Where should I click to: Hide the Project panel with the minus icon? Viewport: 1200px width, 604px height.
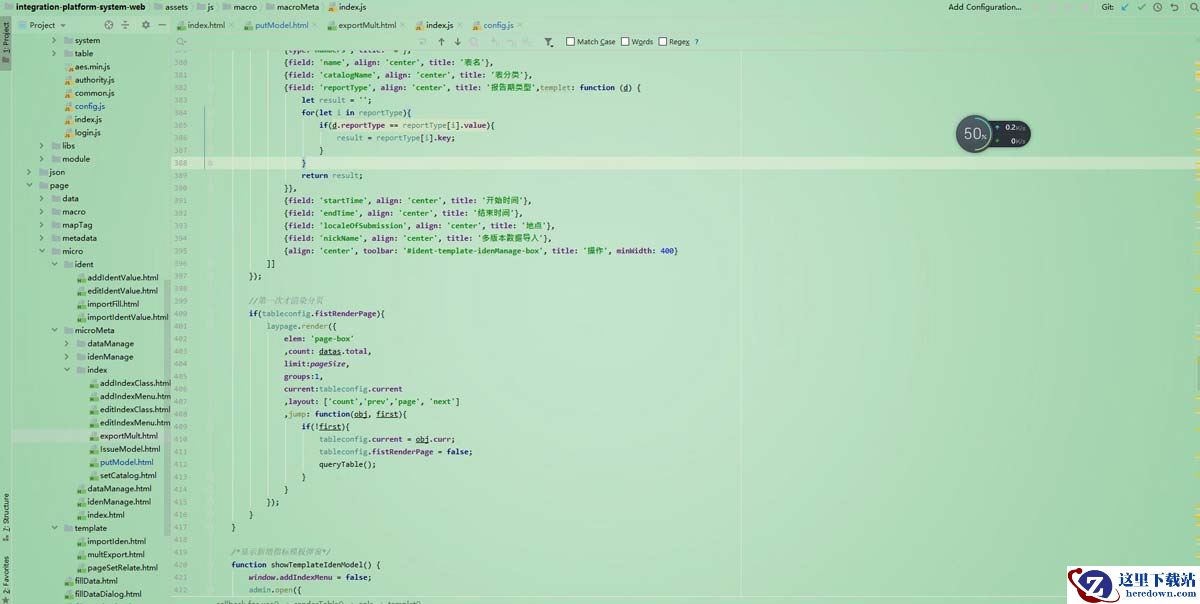(162, 25)
